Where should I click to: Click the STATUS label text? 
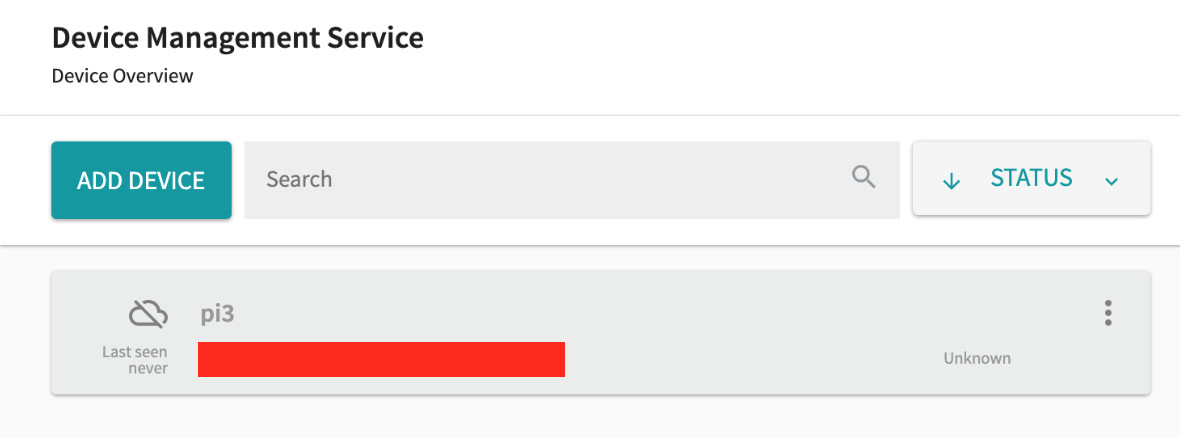[x=1031, y=178]
